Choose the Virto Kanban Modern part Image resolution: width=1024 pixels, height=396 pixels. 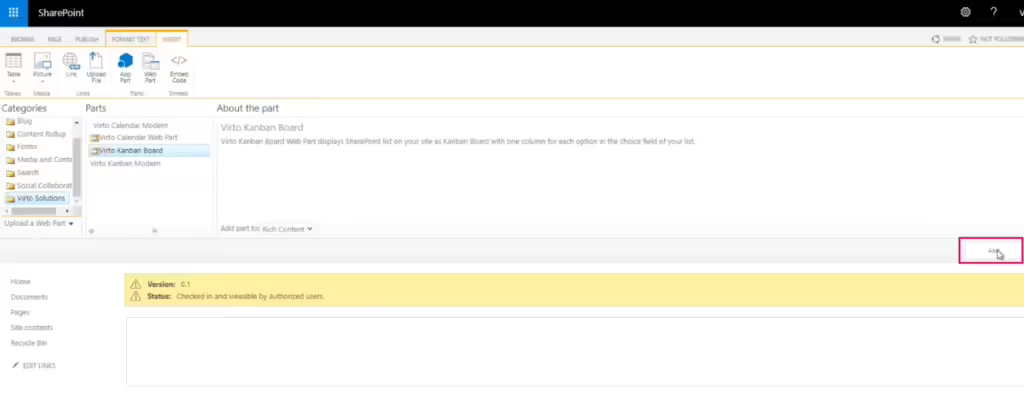125,163
